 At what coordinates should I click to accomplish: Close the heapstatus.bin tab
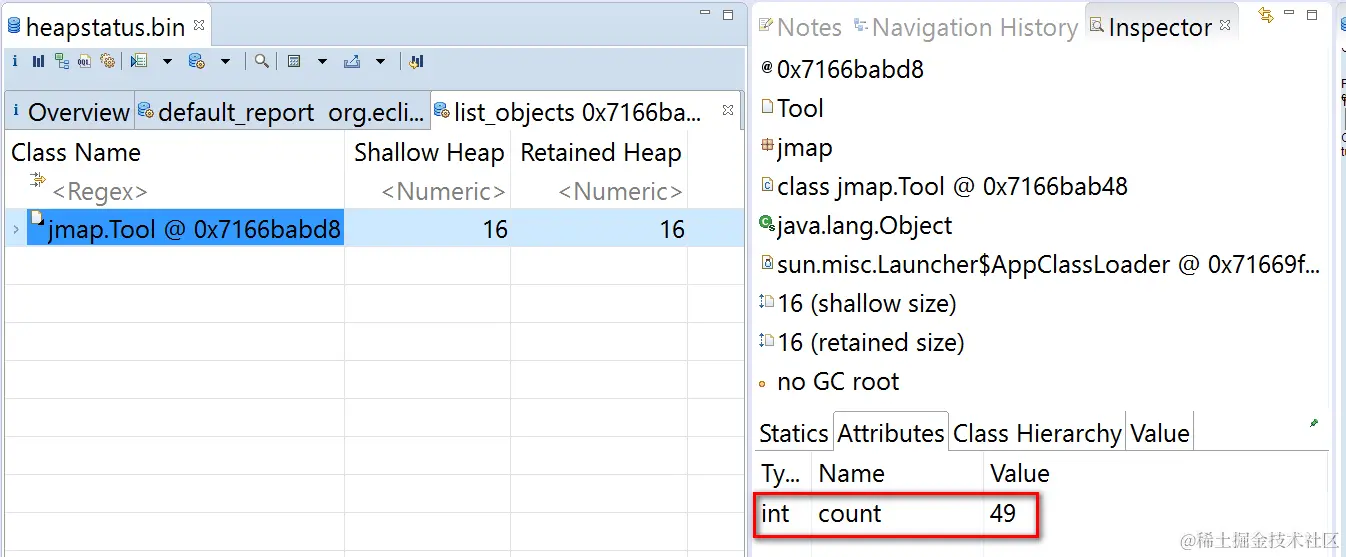(x=199, y=24)
